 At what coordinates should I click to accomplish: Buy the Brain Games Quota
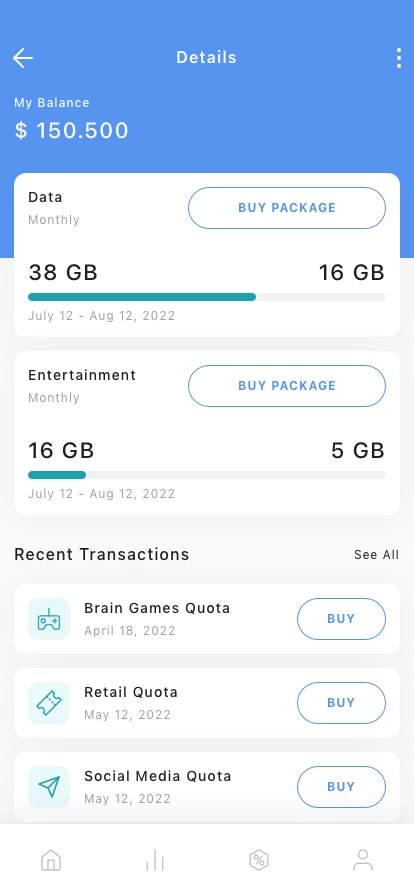coord(341,619)
